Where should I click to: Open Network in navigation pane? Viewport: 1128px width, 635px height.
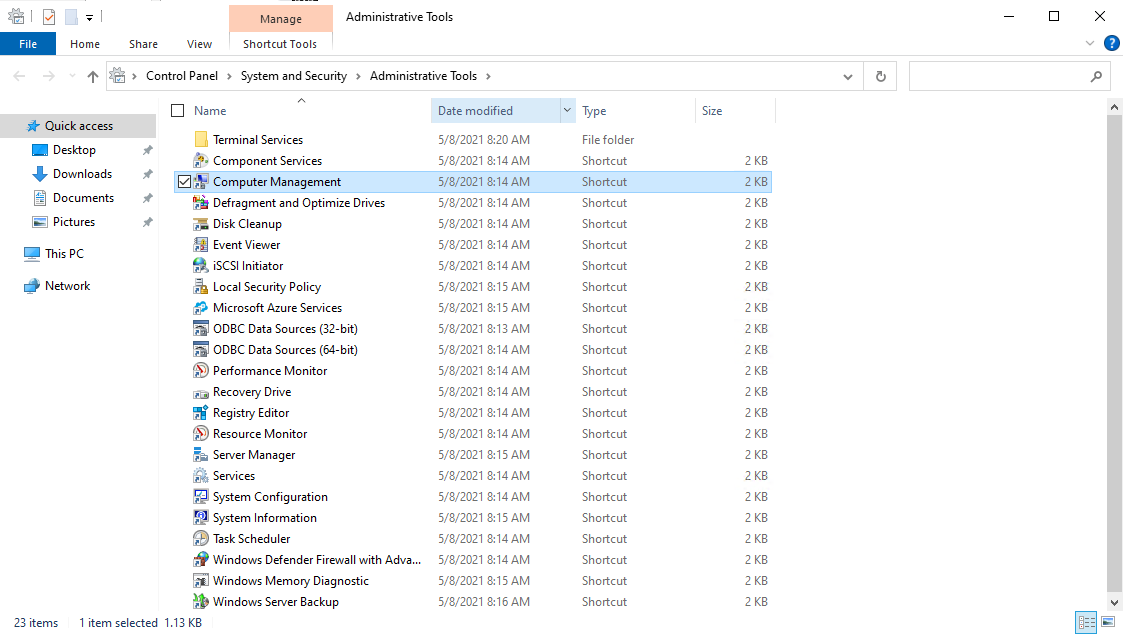(68, 285)
